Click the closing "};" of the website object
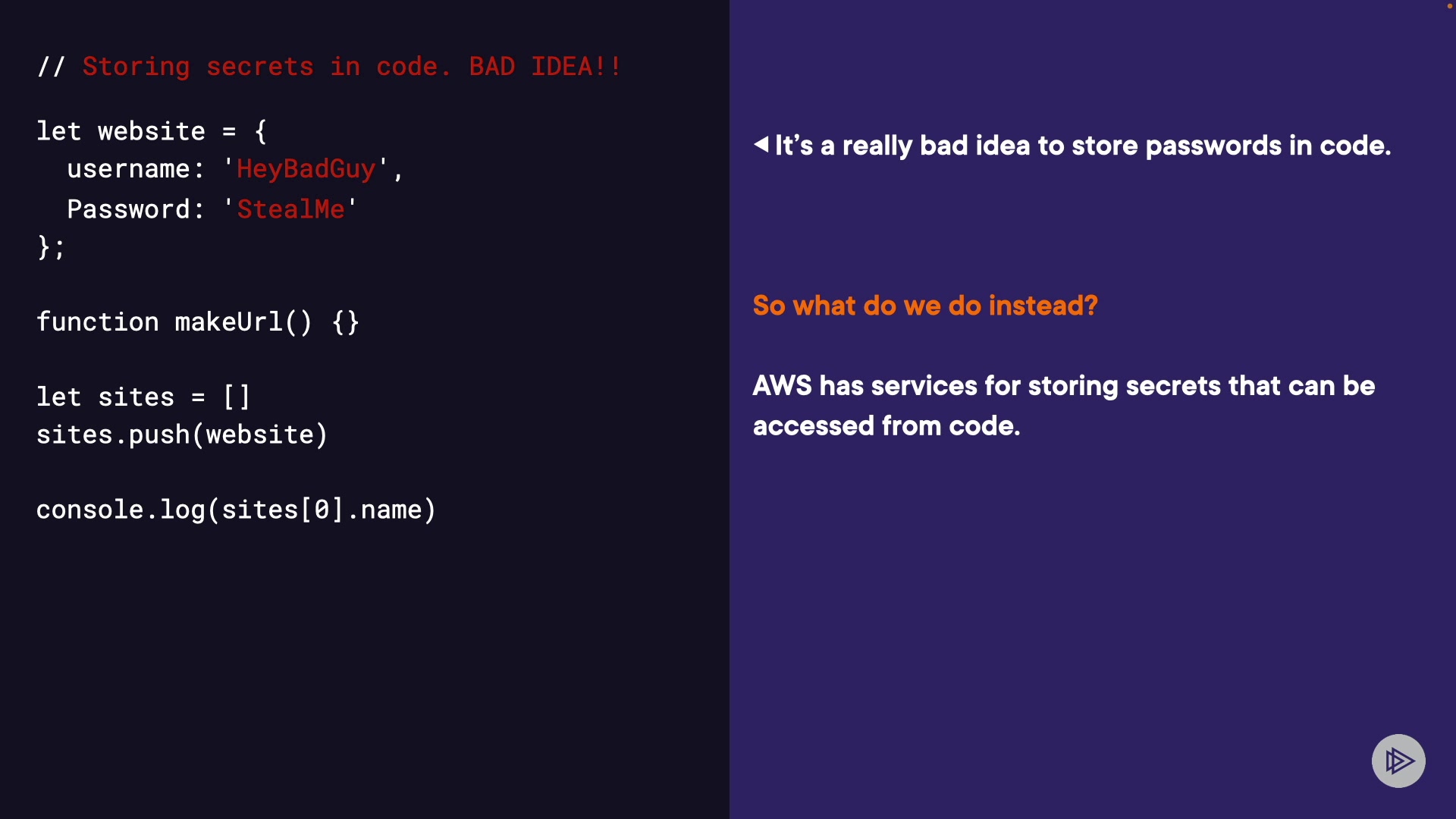Image resolution: width=1456 pixels, height=819 pixels. tap(51, 246)
